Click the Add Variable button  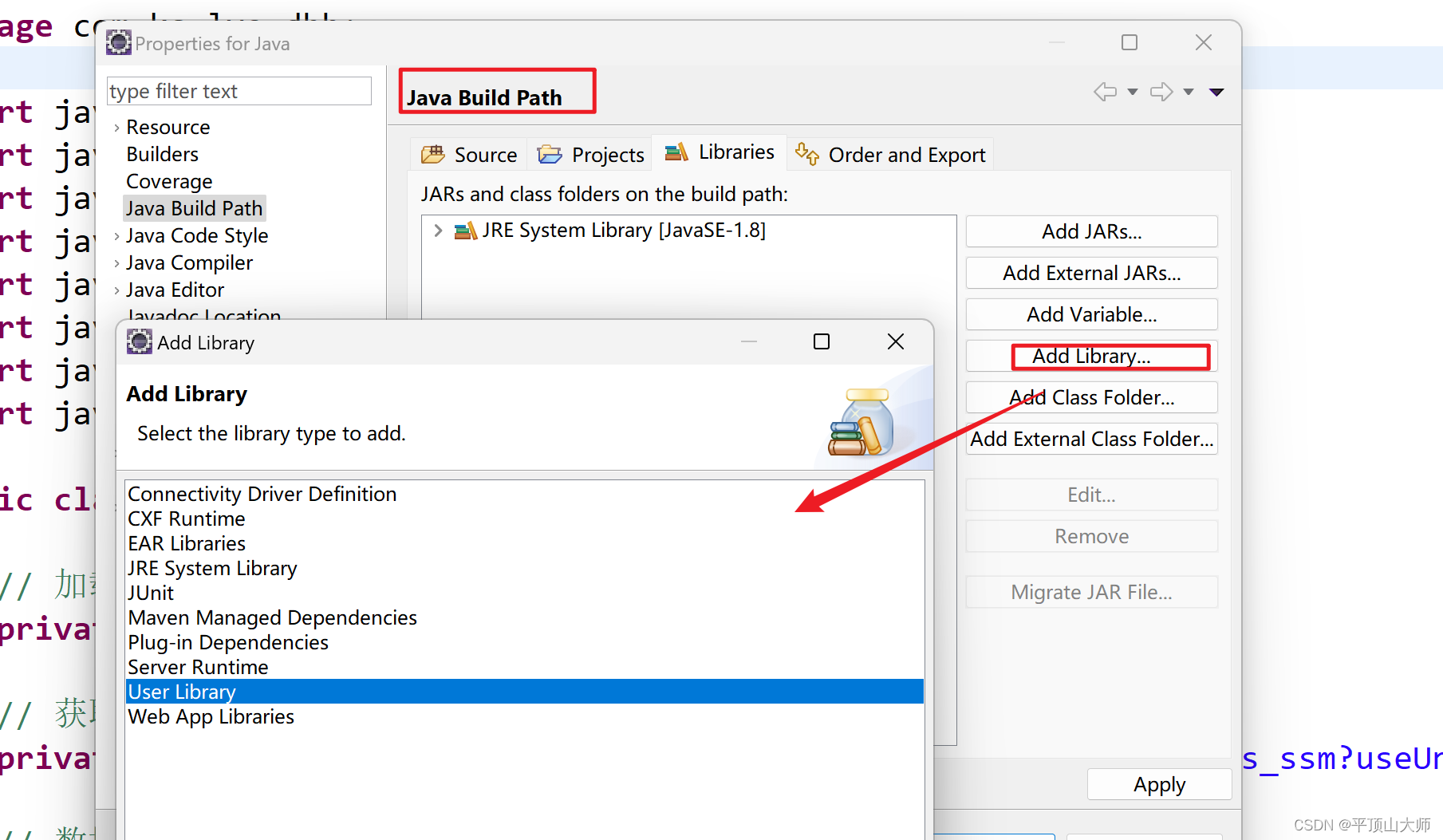point(1090,314)
